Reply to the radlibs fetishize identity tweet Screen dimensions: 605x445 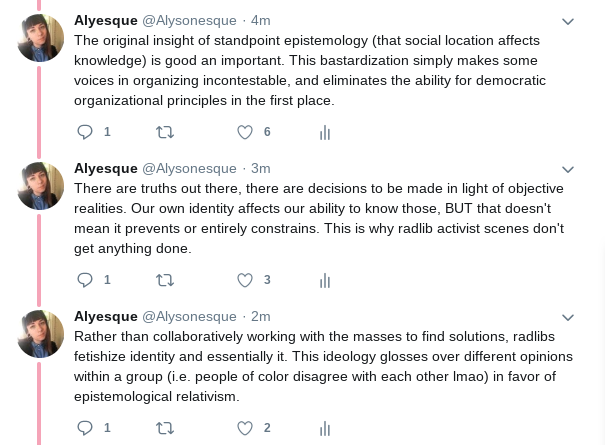pos(86,428)
